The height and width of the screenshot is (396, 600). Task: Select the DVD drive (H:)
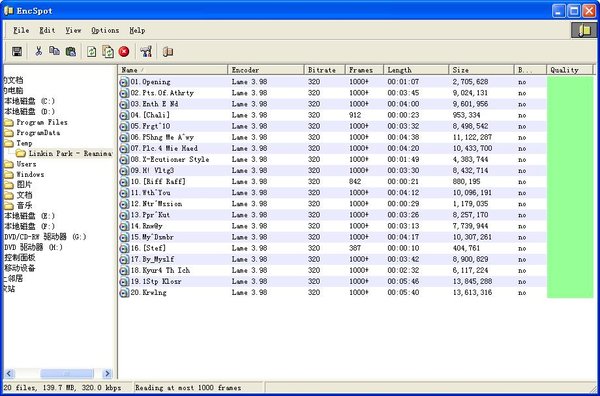tap(33, 247)
